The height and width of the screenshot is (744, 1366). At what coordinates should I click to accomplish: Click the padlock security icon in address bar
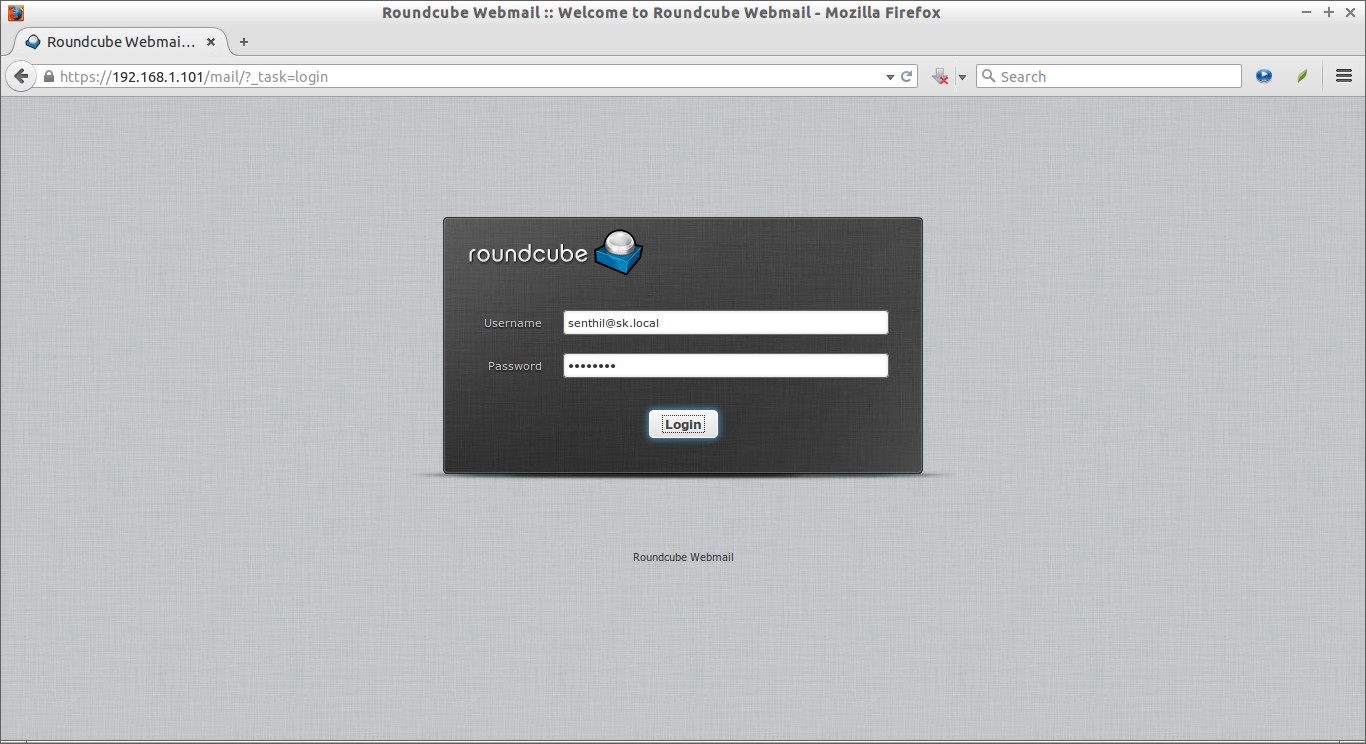click(x=48, y=76)
